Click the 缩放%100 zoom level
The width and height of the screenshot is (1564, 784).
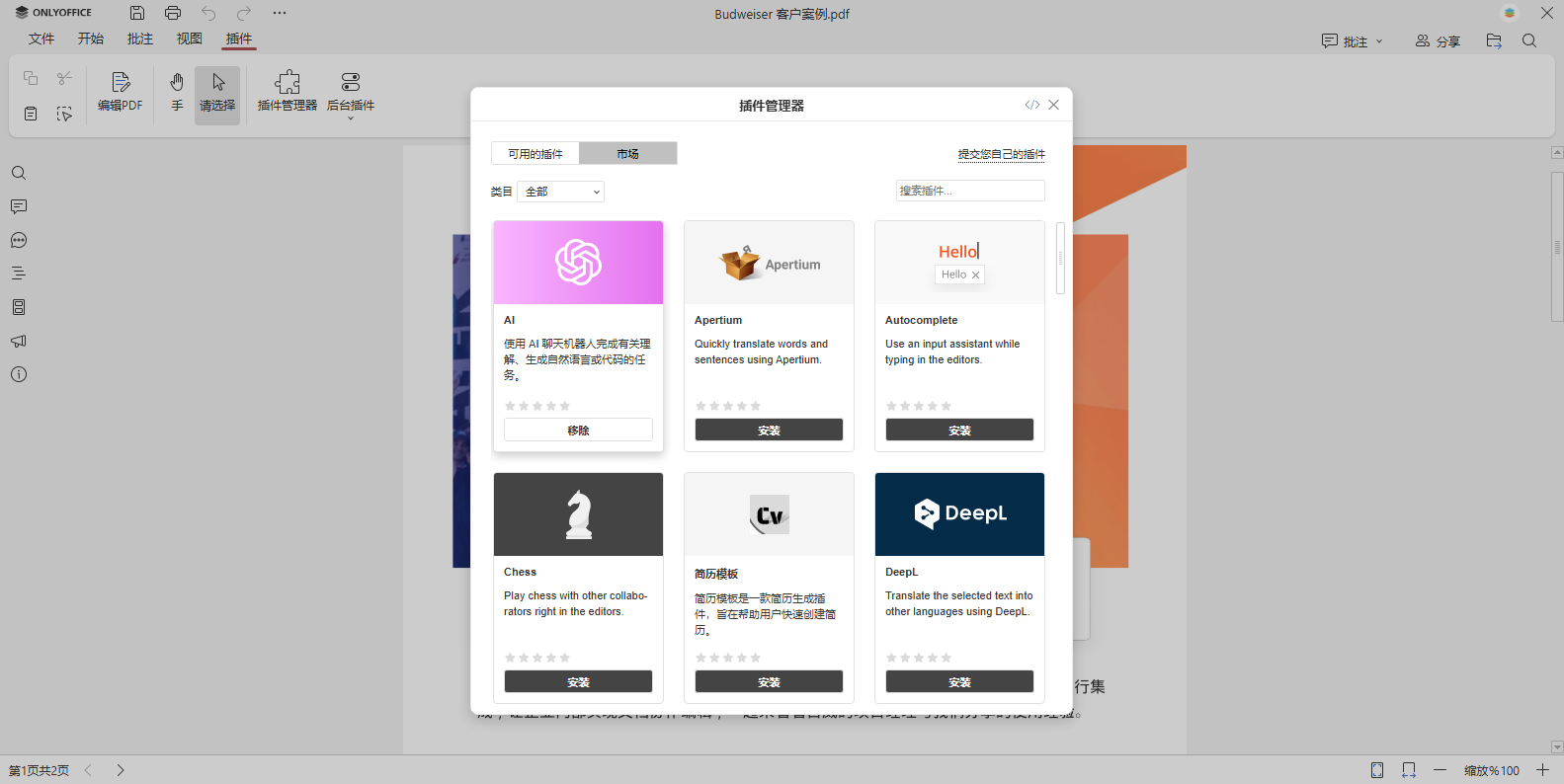pos(1492,770)
